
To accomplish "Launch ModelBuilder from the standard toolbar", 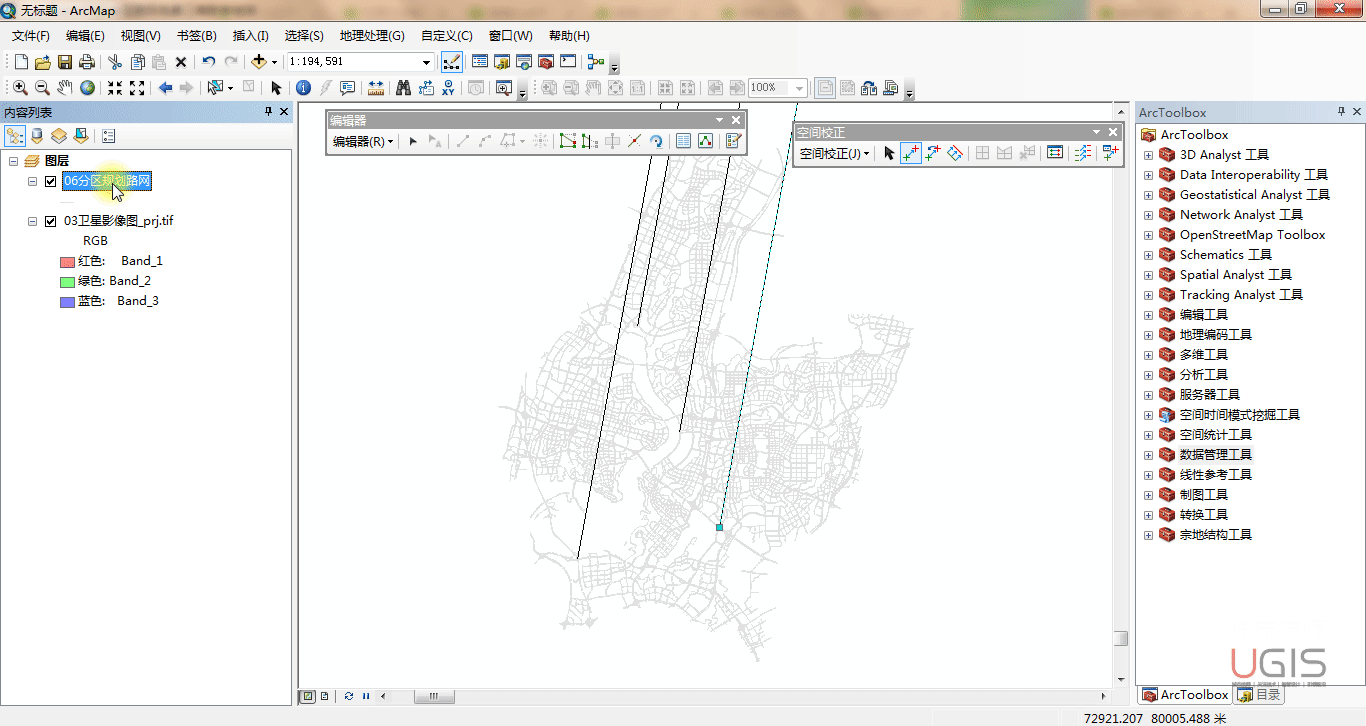I will tap(596, 62).
